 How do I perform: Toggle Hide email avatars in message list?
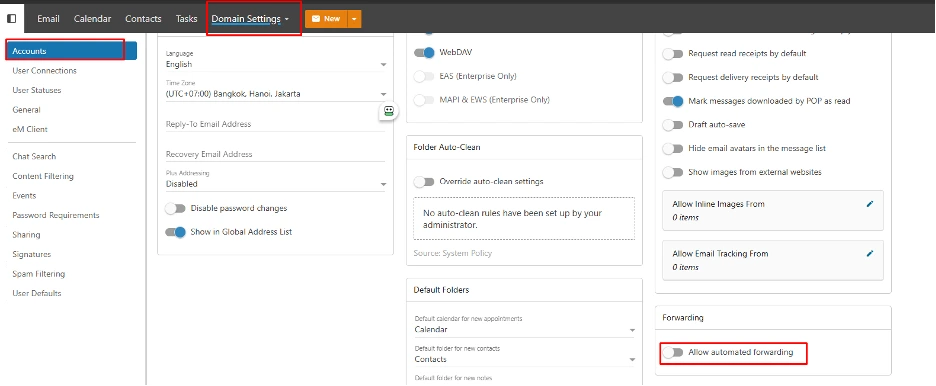[x=673, y=149]
